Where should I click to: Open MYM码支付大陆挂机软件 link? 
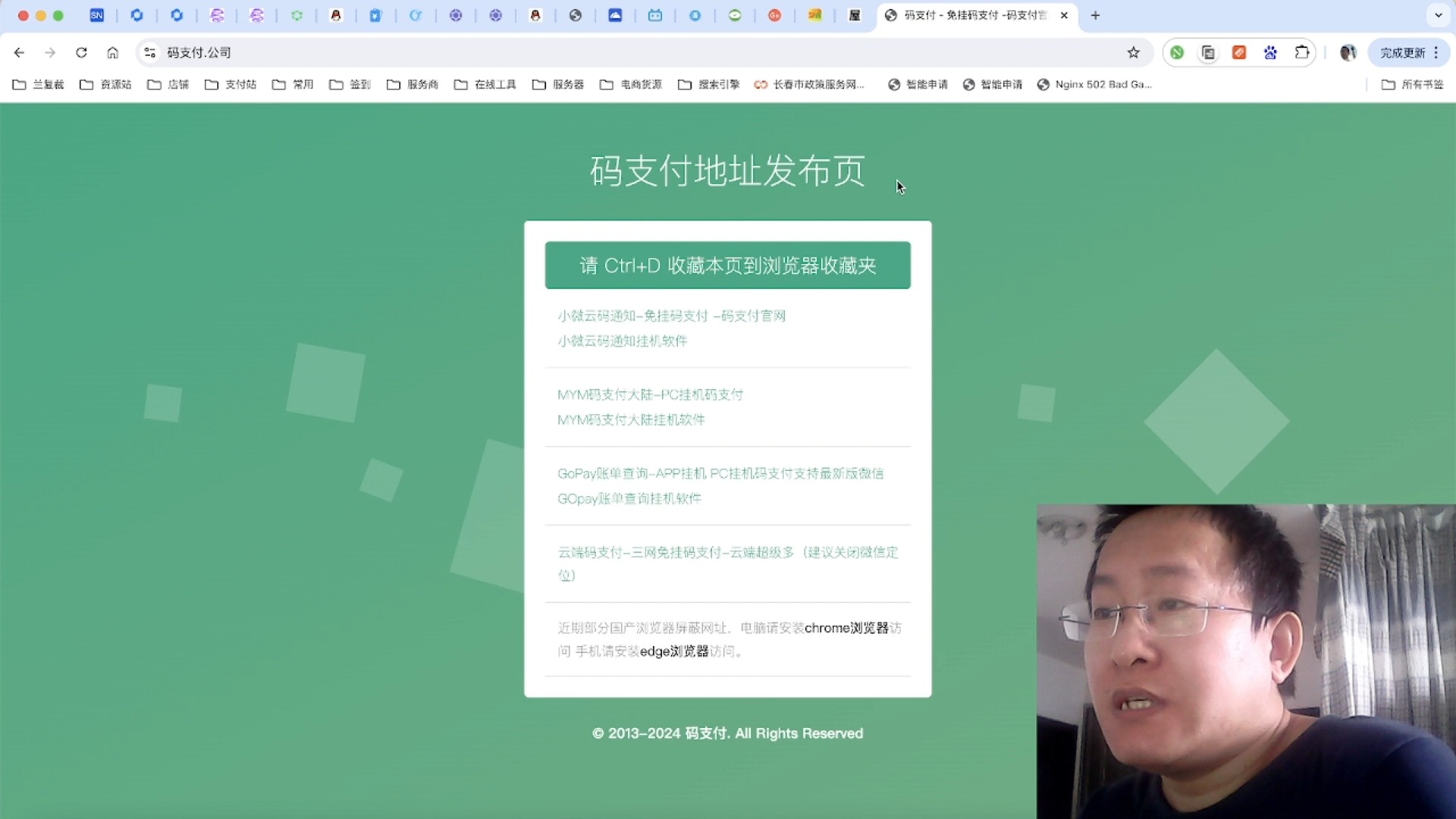tap(631, 419)
